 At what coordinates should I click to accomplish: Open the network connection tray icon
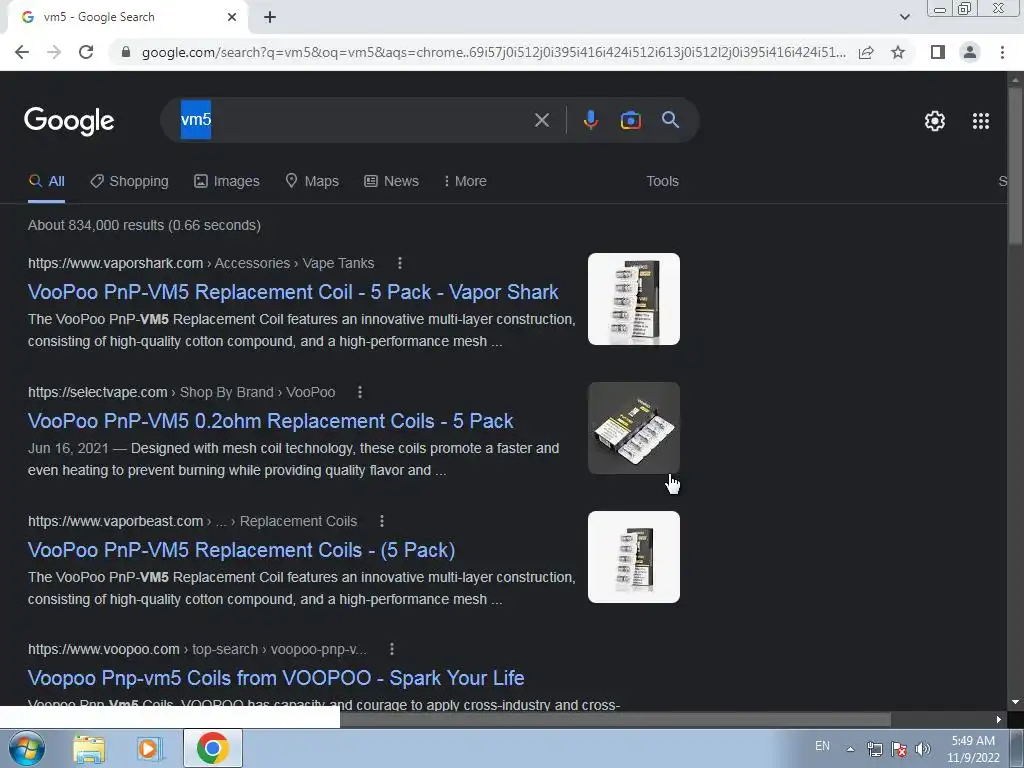[x=874, y=749]
